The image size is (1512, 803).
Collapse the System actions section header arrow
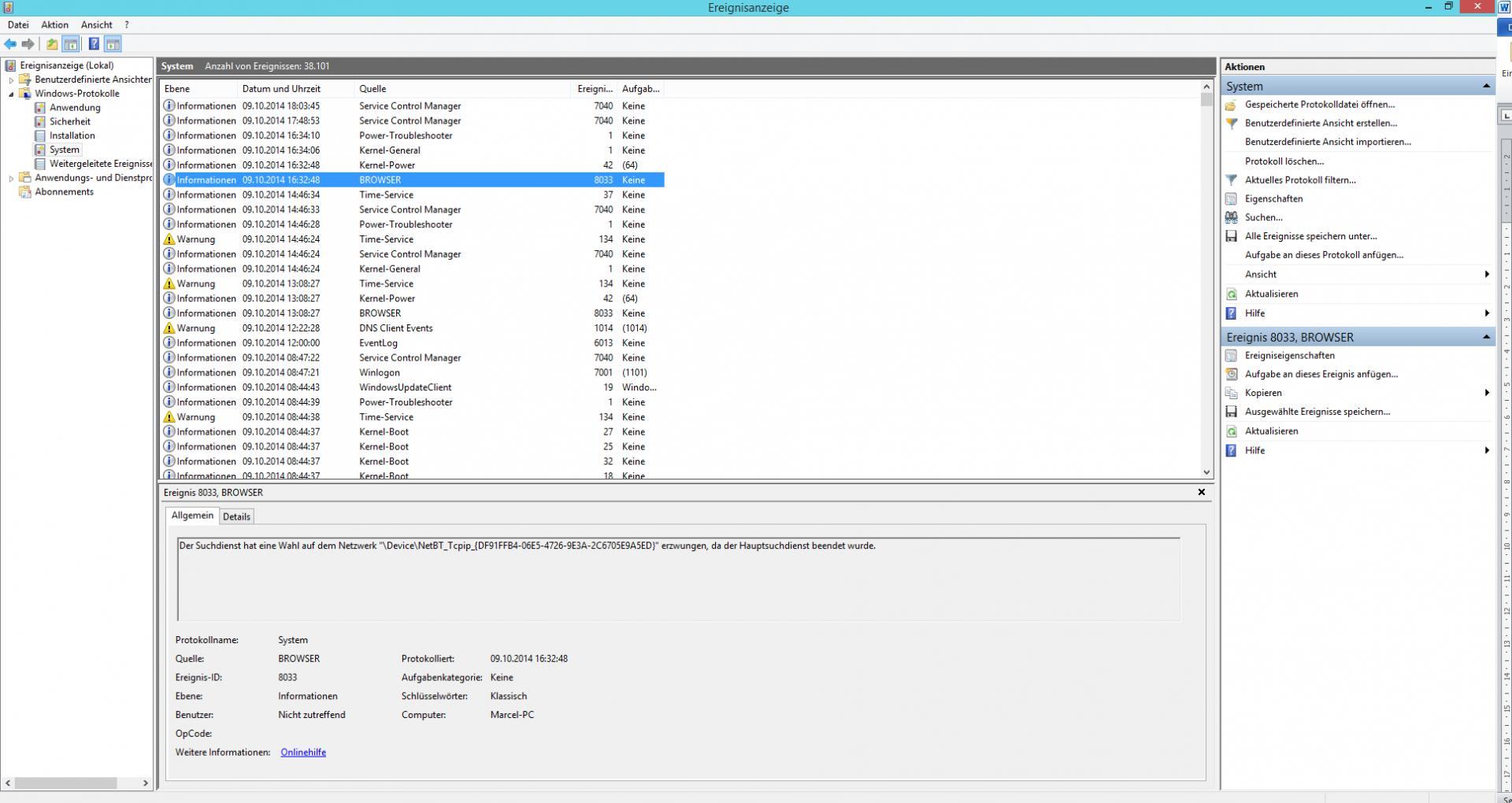coord(1486,86)
